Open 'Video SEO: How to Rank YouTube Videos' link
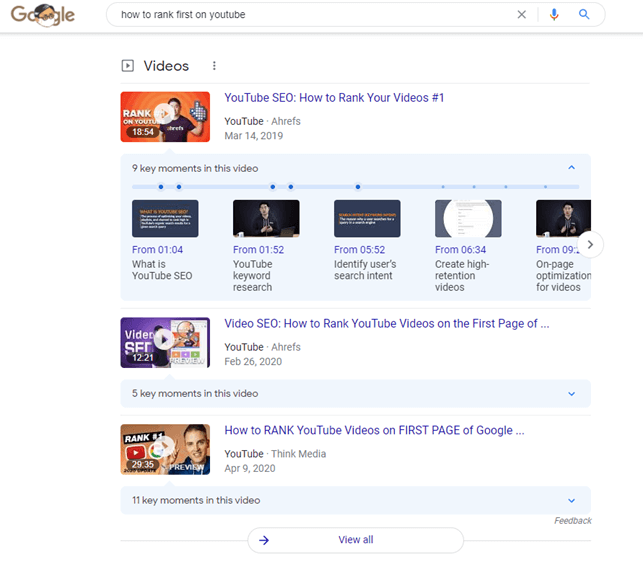Viewport: 643px width, 562px height. (x=387, y=323)
